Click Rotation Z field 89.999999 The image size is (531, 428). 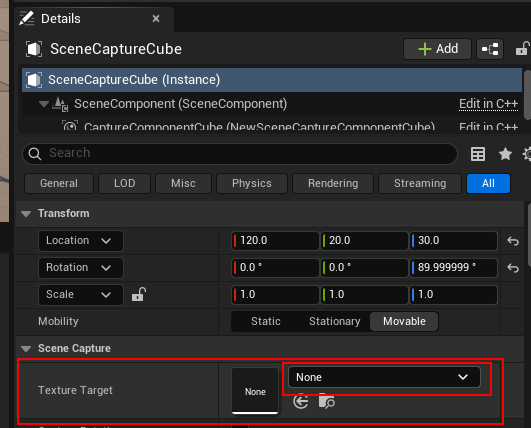coord(453,268)
